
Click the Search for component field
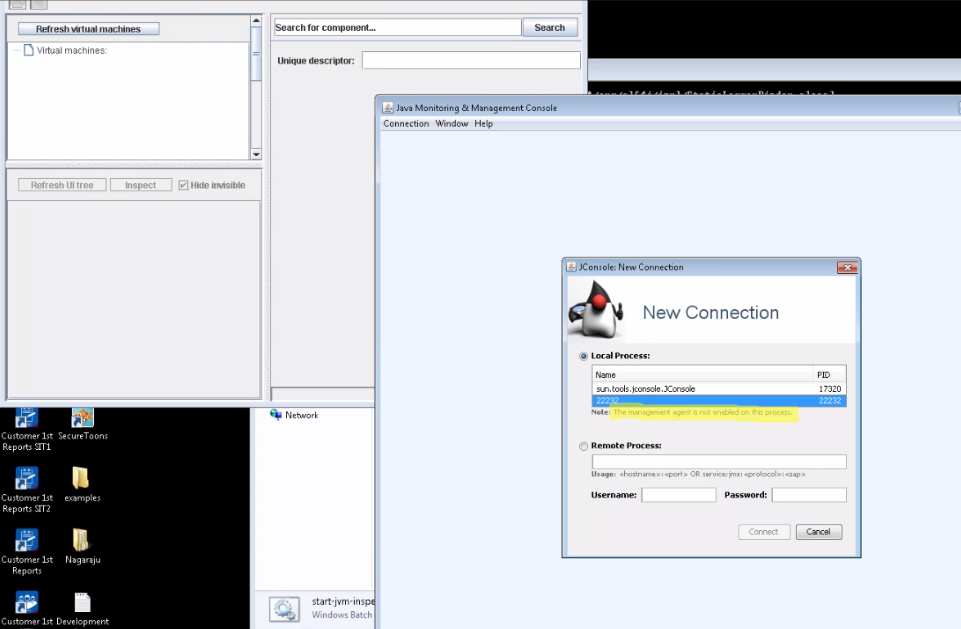(397, 28)
